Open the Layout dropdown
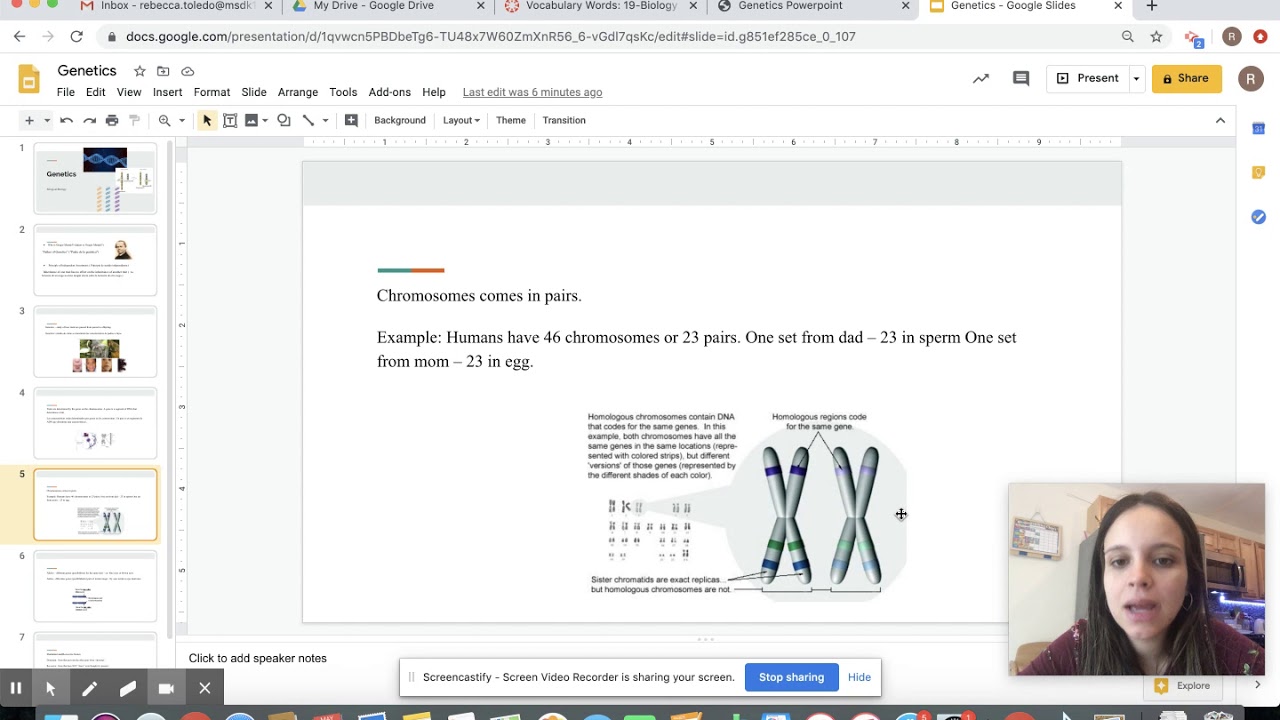Viewport: 1280px width, 720px height. (461, 120)
